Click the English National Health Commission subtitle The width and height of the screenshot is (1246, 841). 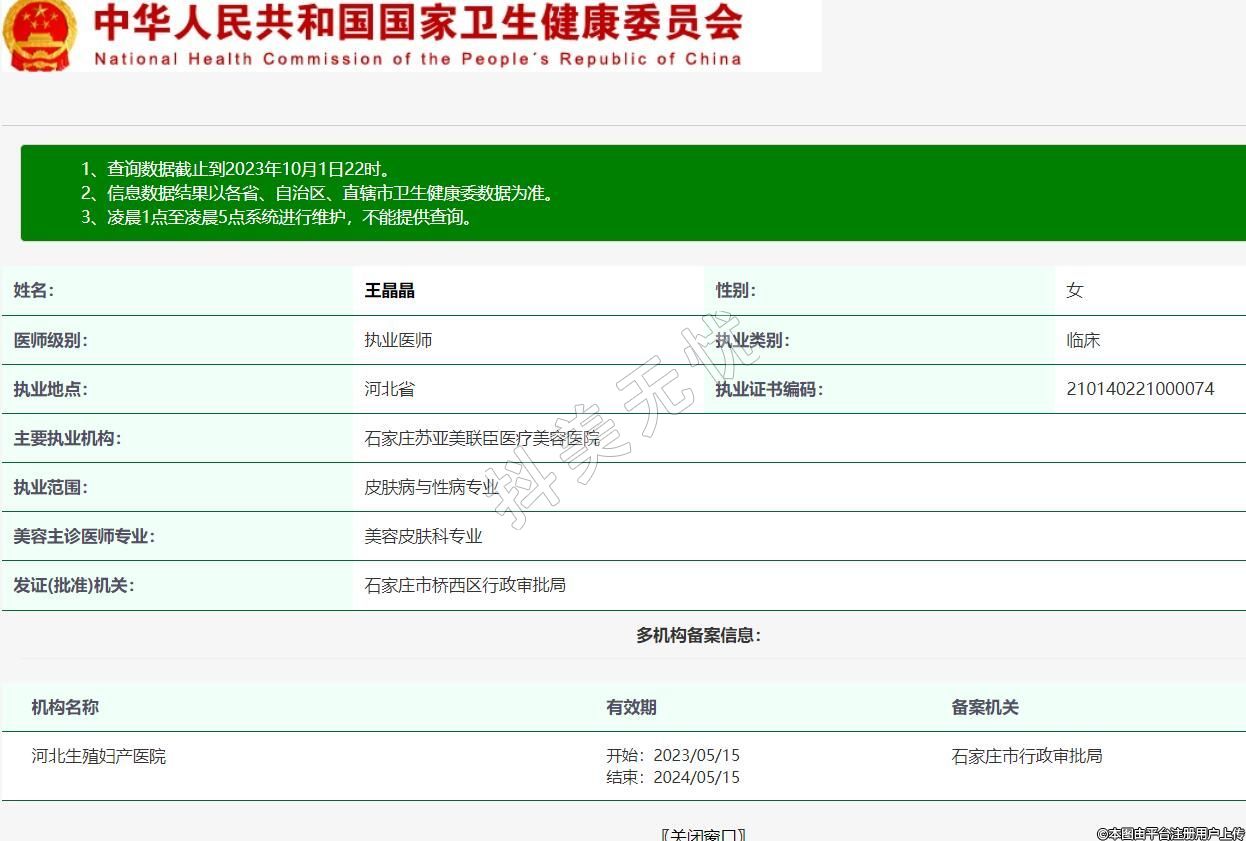pos(418,59)
